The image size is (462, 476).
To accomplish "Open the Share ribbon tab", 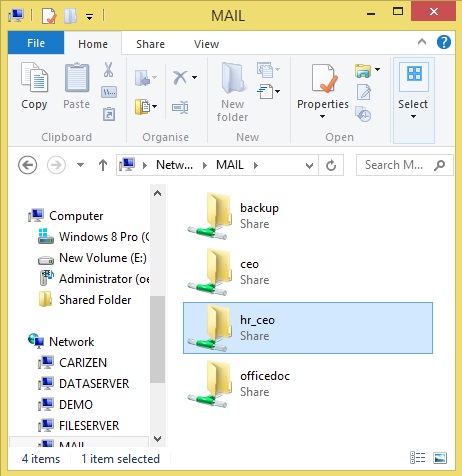I will (150, 44).
